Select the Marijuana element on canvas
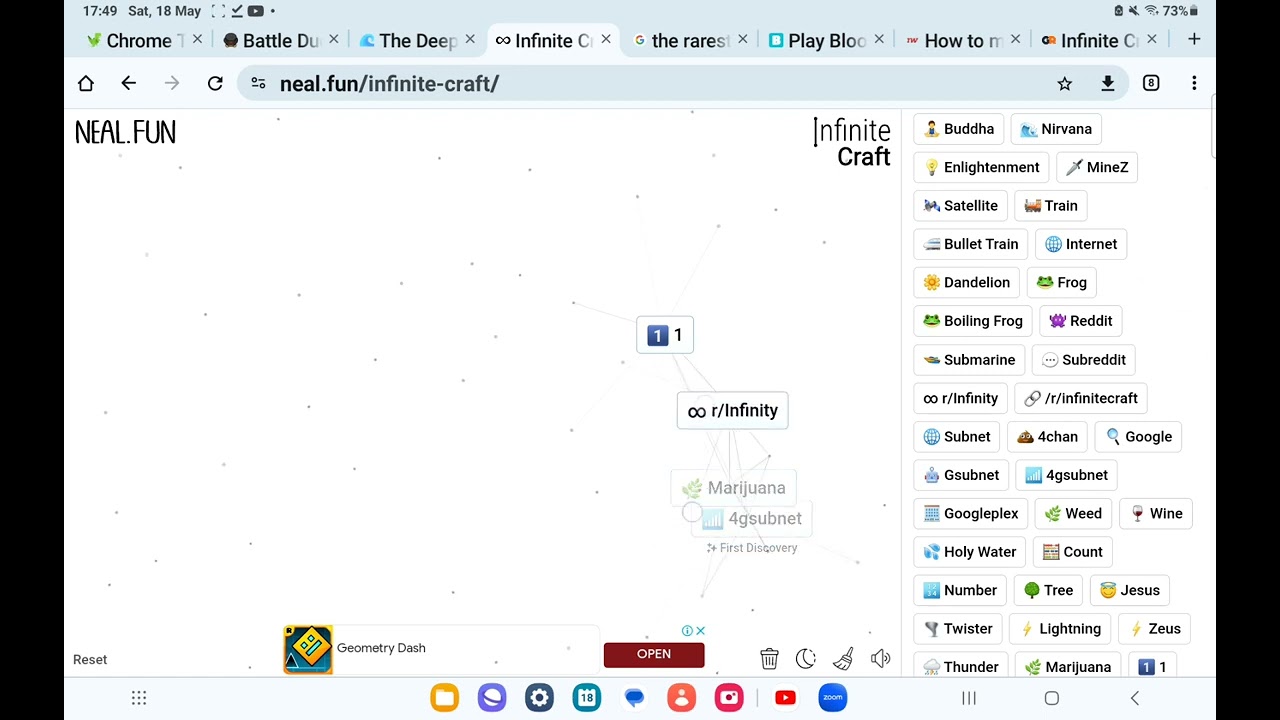Viewport: 1280px width, 720px height. 734,488
